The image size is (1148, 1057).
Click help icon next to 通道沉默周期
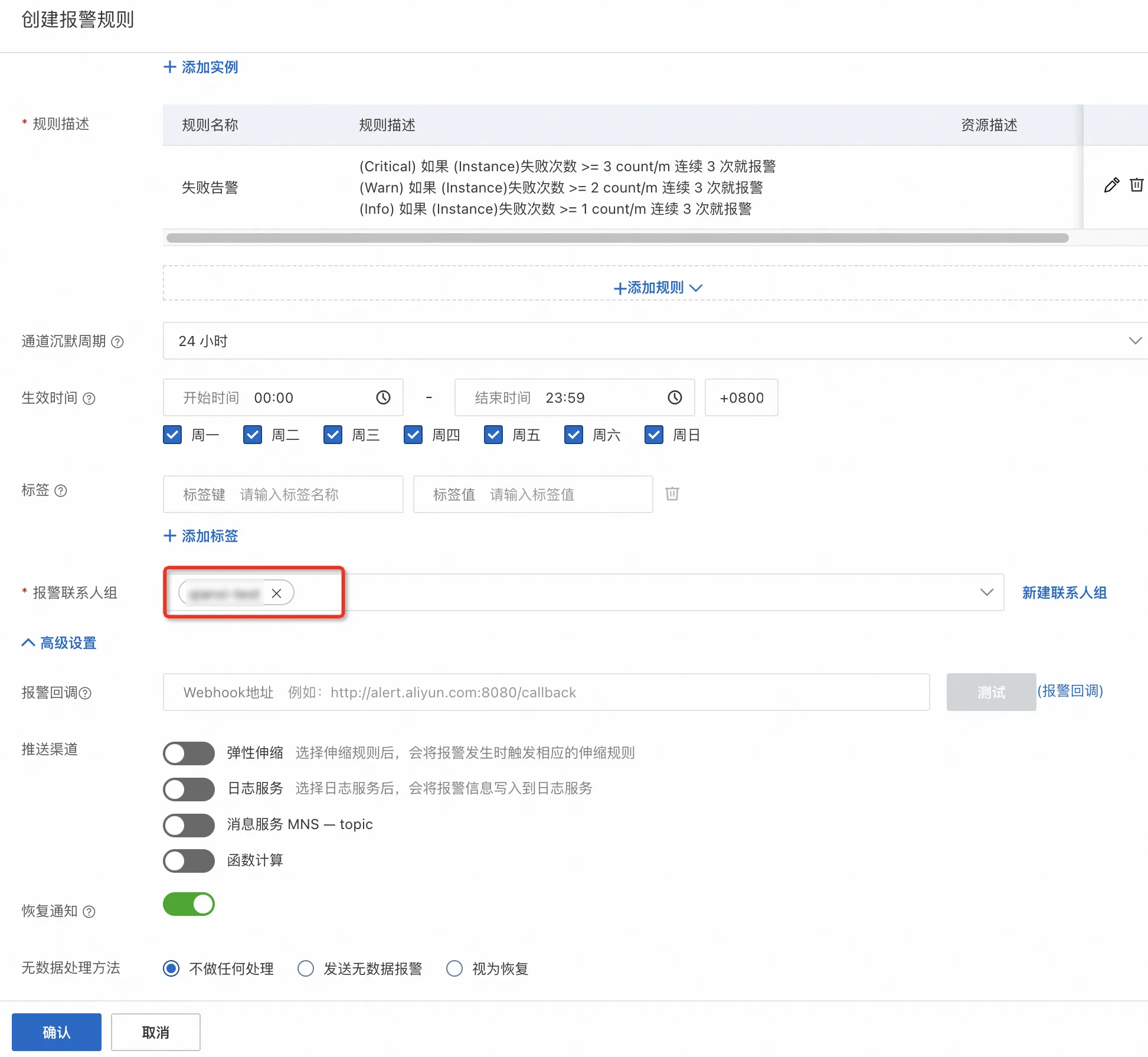pyautogui.click(x=117, y=342)
